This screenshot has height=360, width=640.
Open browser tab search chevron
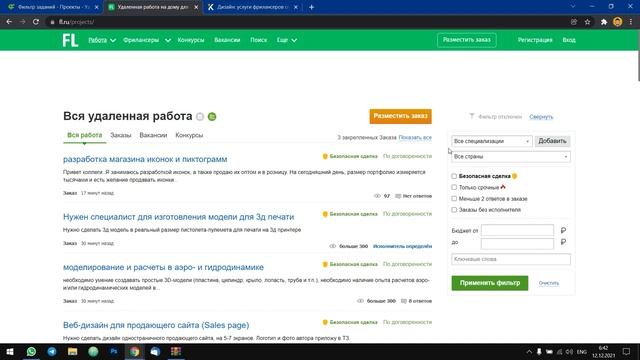point(573,7)
